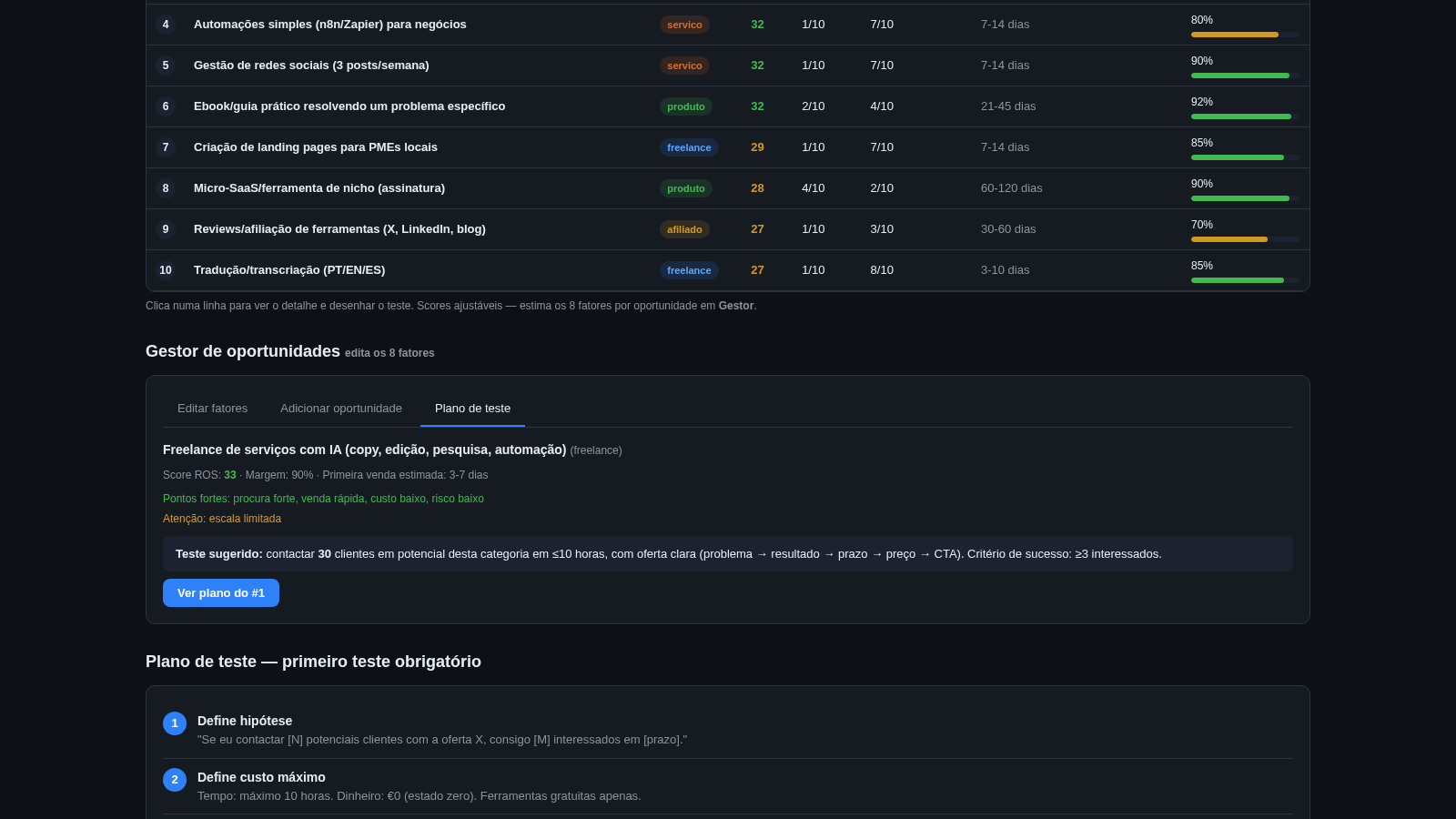Click the Define custo máximo step title
Image resolution: width=1456 pixels, height=819 pixels.
261,777
